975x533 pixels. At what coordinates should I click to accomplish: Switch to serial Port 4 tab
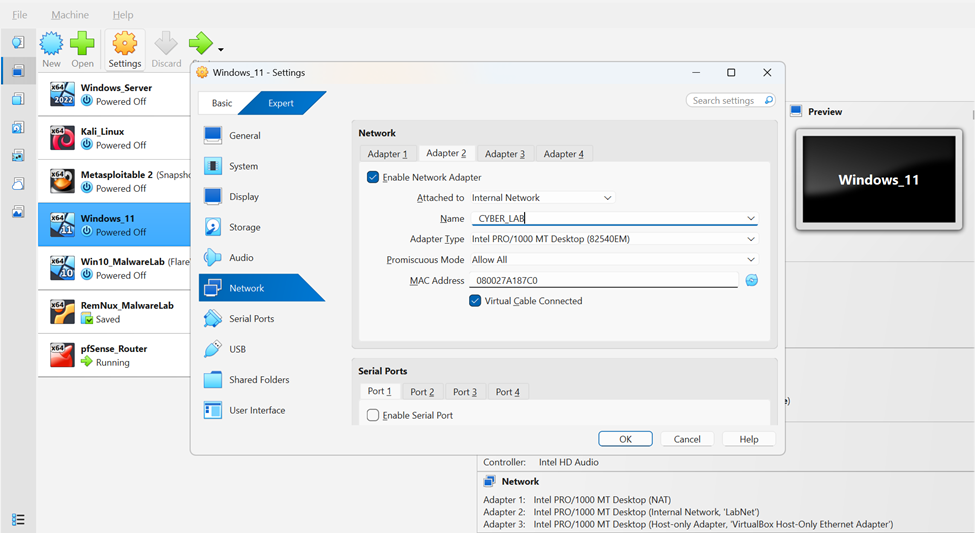[x=507, y=392]
